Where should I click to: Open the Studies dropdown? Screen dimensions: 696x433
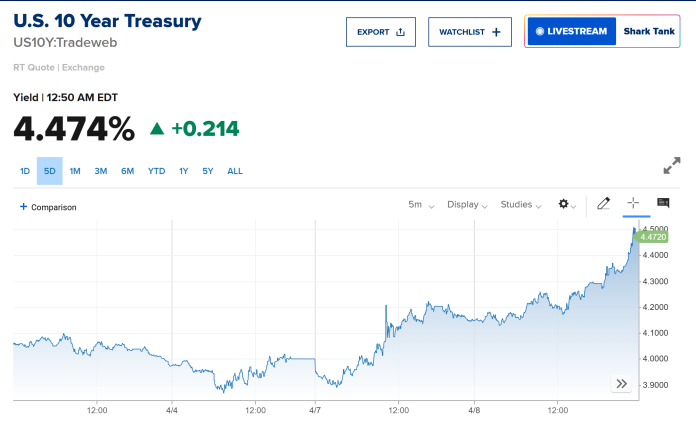pyautogui.click(x=521, y=204)
